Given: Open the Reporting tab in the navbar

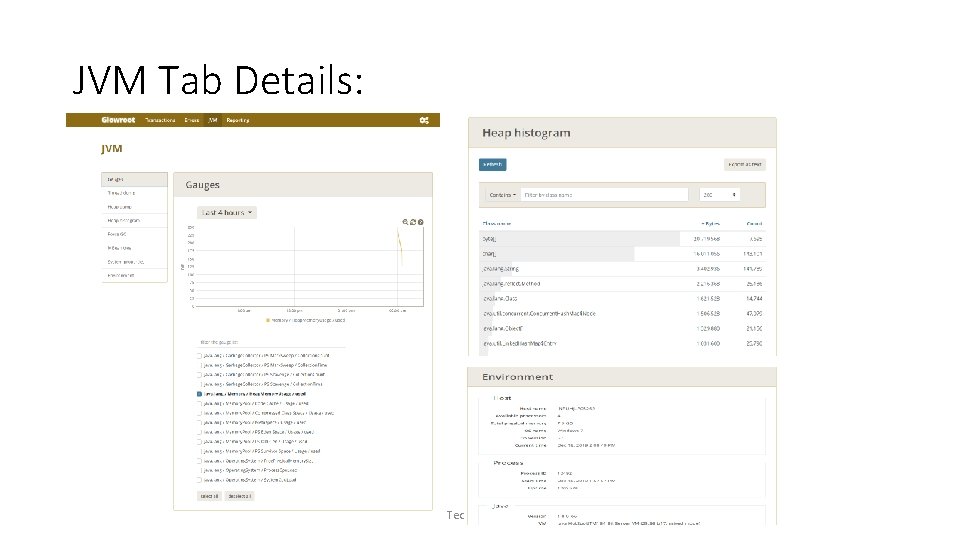Looking at the screenshot, I should 238,121.
